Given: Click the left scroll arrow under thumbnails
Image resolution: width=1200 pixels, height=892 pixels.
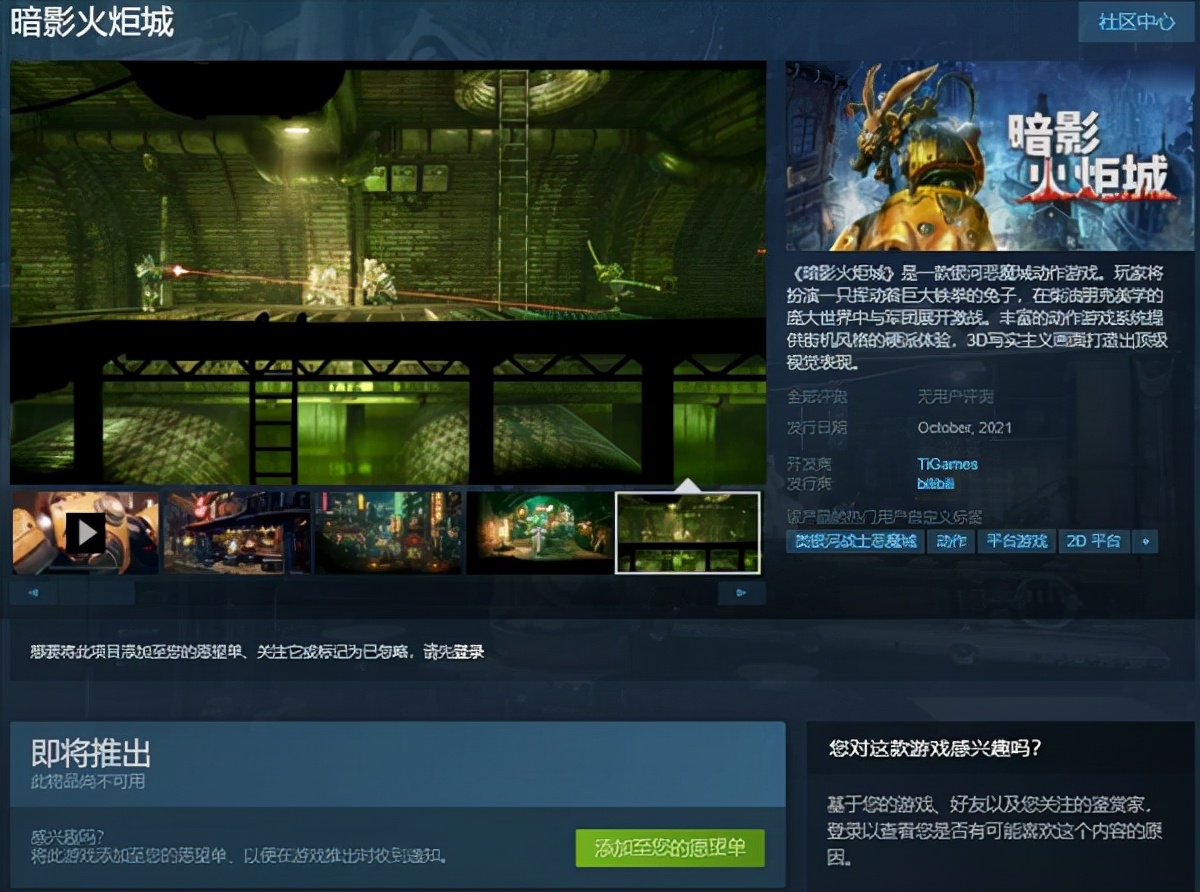Looking at the screenshot, I should (34, 593).
